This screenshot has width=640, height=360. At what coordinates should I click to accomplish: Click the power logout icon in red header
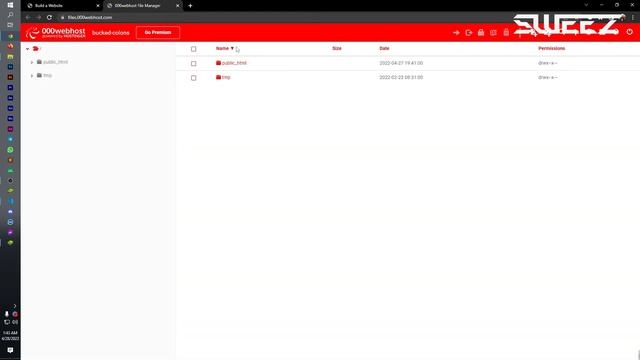point(629,32)
